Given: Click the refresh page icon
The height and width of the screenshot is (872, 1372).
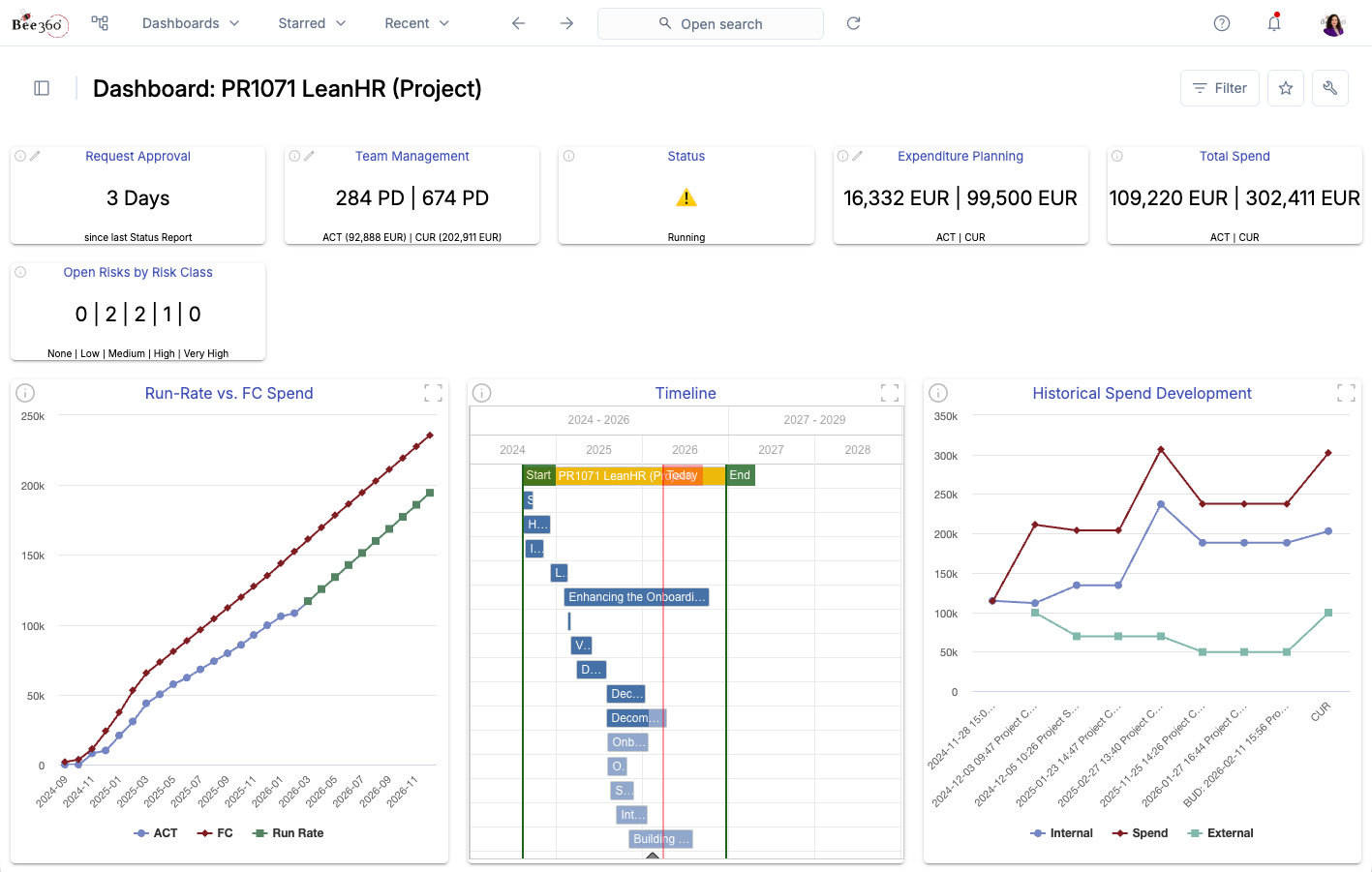Looking at the screenshot, I should pyautogui.click(x=853, y=23).
